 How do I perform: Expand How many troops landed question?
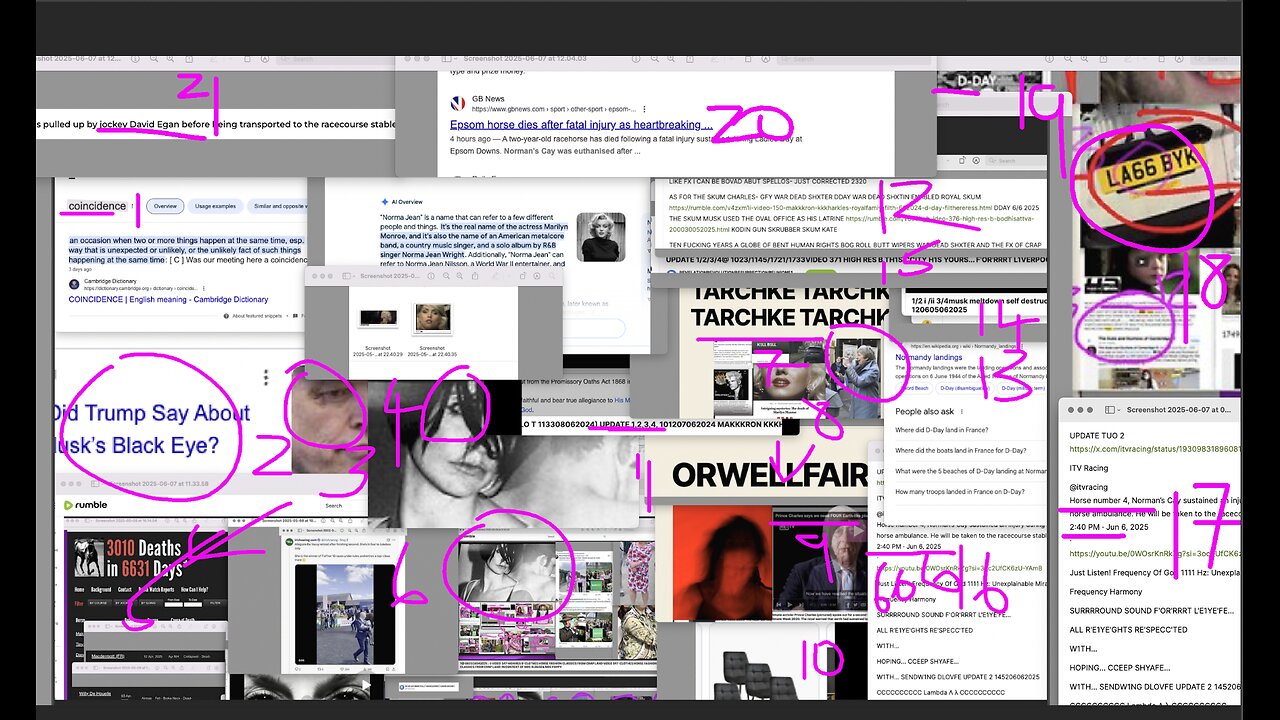[x=960, y=492]
